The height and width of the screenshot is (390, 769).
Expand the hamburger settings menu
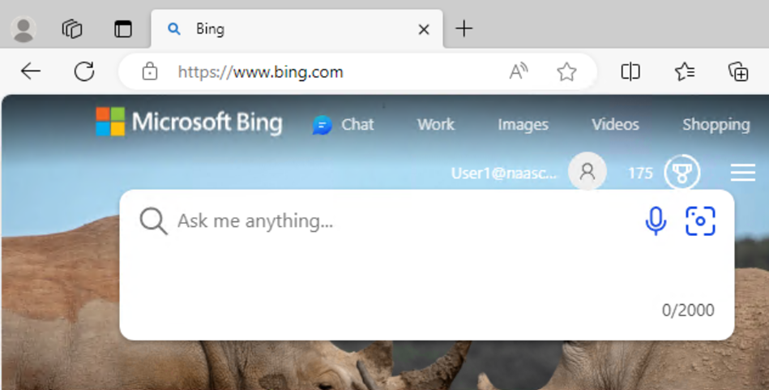743,173
